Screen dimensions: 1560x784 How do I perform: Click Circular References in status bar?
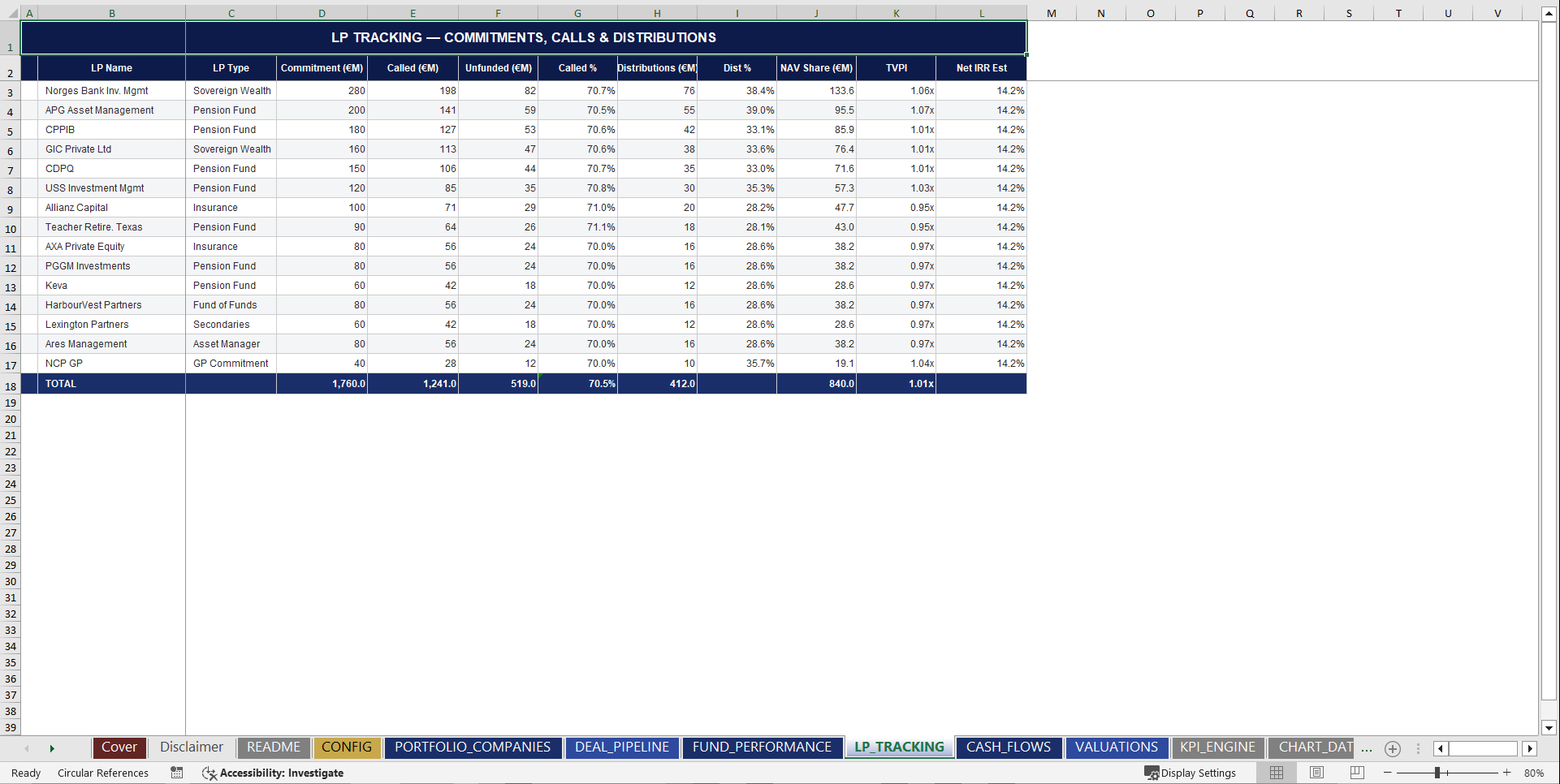(x=103, y=773)
